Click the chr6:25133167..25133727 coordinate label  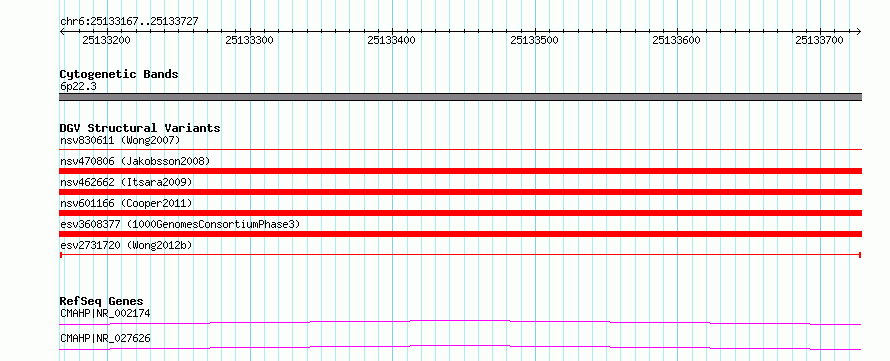[129, 22]
